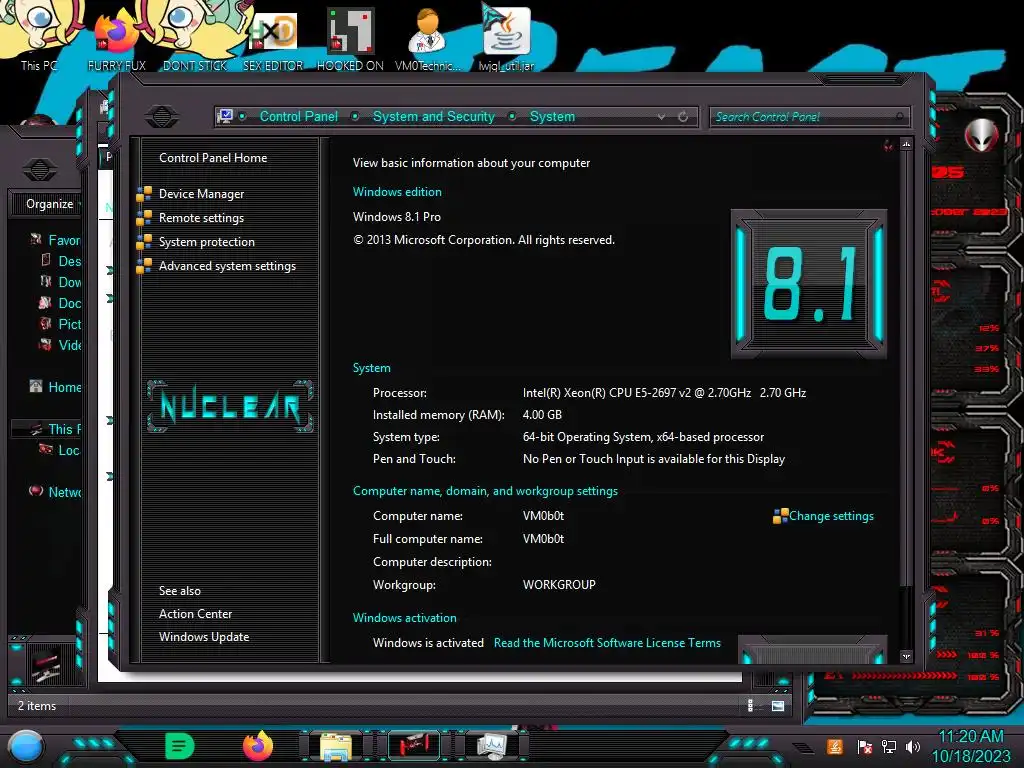1024x768 pixels.
Task: Click the Alienware head gadget icon
Action: coord(982,135)
